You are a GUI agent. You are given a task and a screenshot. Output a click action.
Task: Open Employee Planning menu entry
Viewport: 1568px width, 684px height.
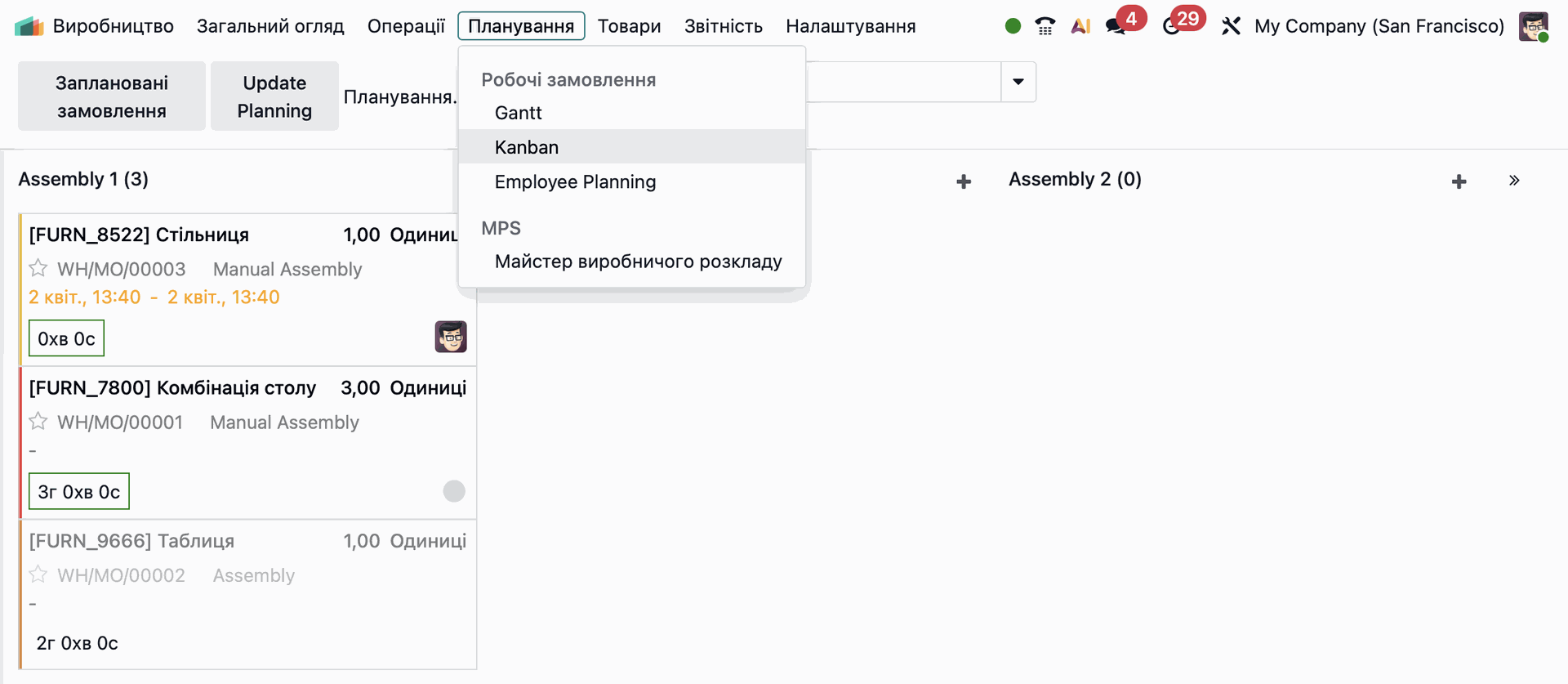575,181
